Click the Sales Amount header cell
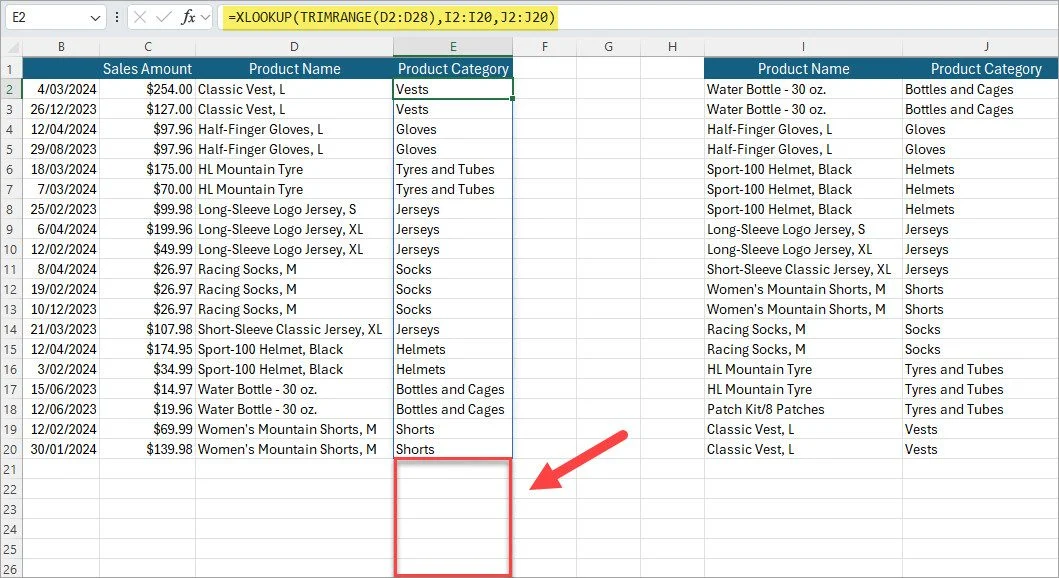 pos(147,69)
